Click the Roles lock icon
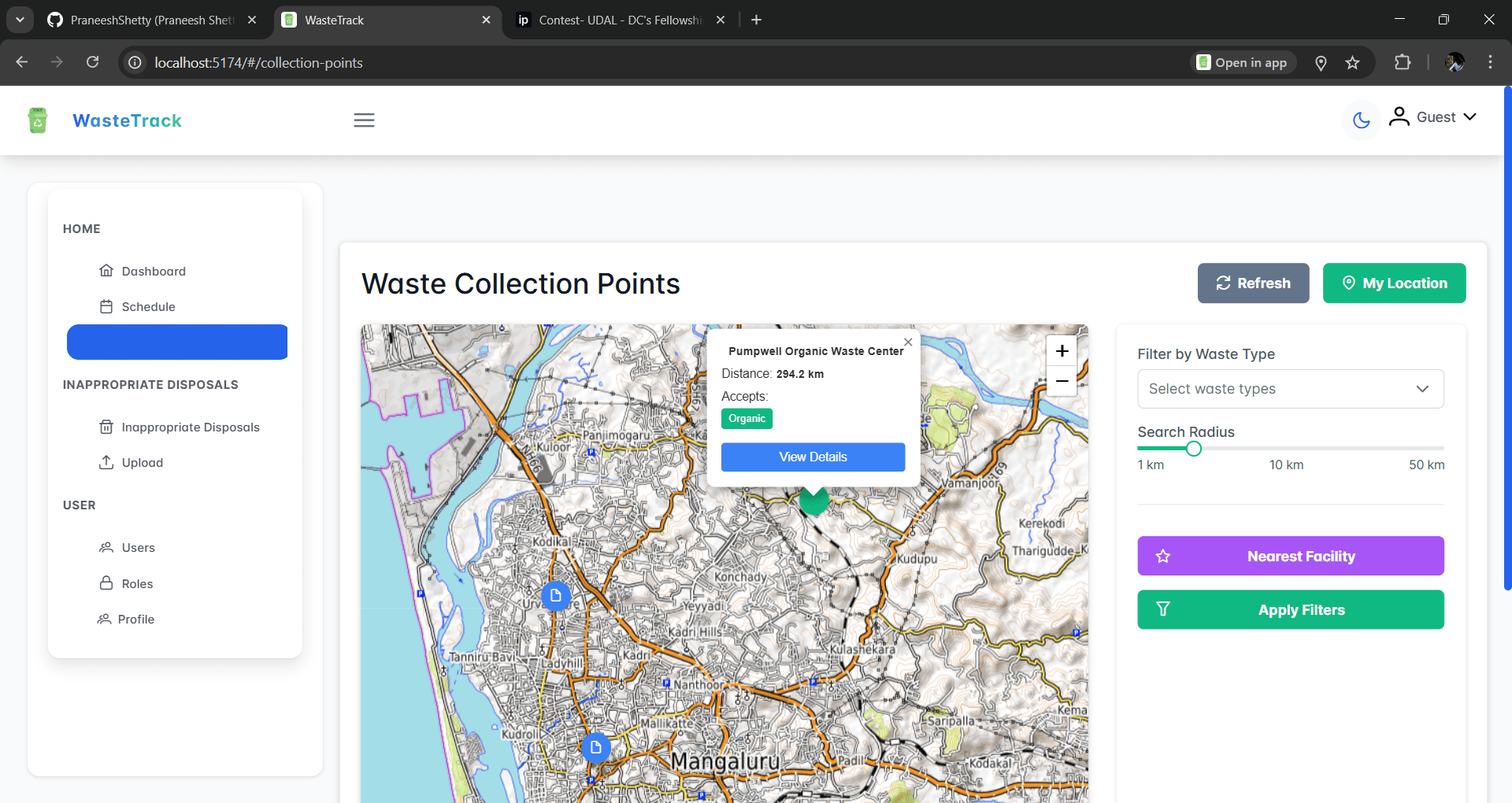The height and width of the screenshot is (803, 1512). click(x=107, y=583)
